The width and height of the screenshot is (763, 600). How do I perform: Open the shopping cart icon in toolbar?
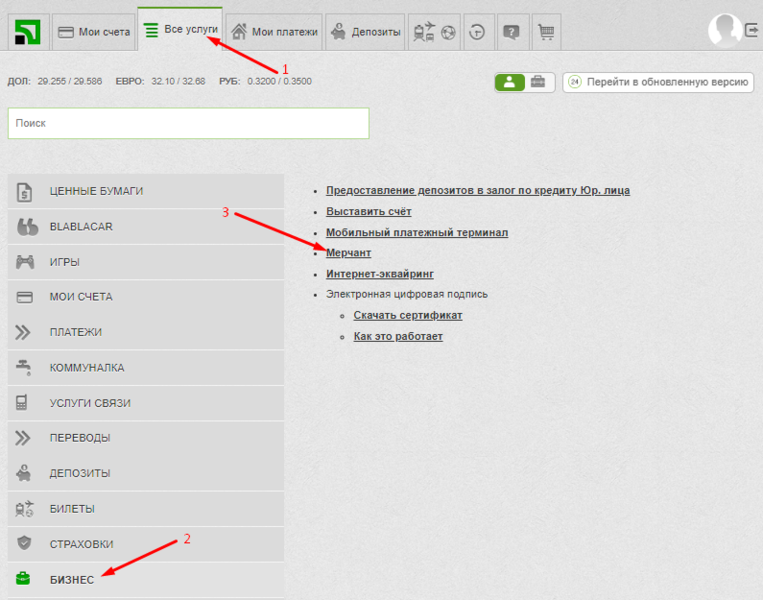pyautogui.click(x=546, y=32)
